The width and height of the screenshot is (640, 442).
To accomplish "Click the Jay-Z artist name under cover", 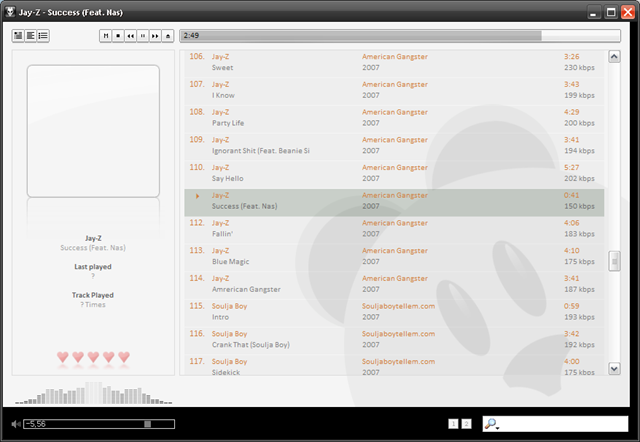I will [93, 238].
